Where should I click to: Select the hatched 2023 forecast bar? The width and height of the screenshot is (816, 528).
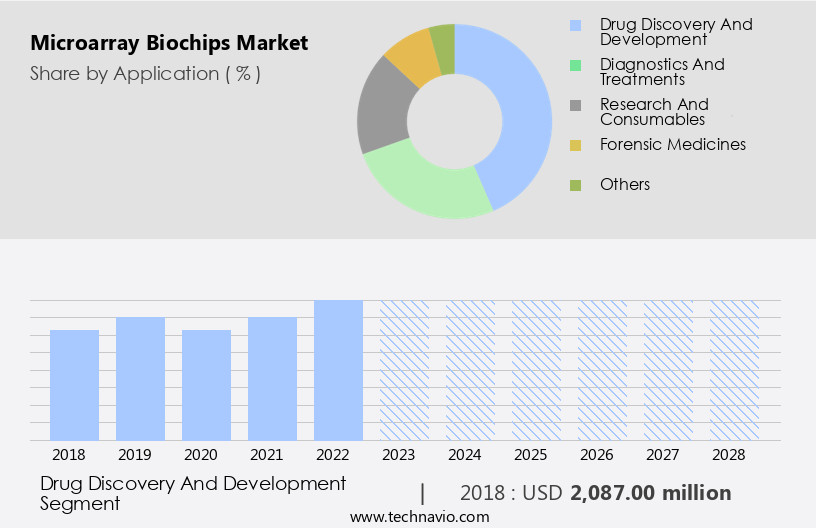click(404, 370)
